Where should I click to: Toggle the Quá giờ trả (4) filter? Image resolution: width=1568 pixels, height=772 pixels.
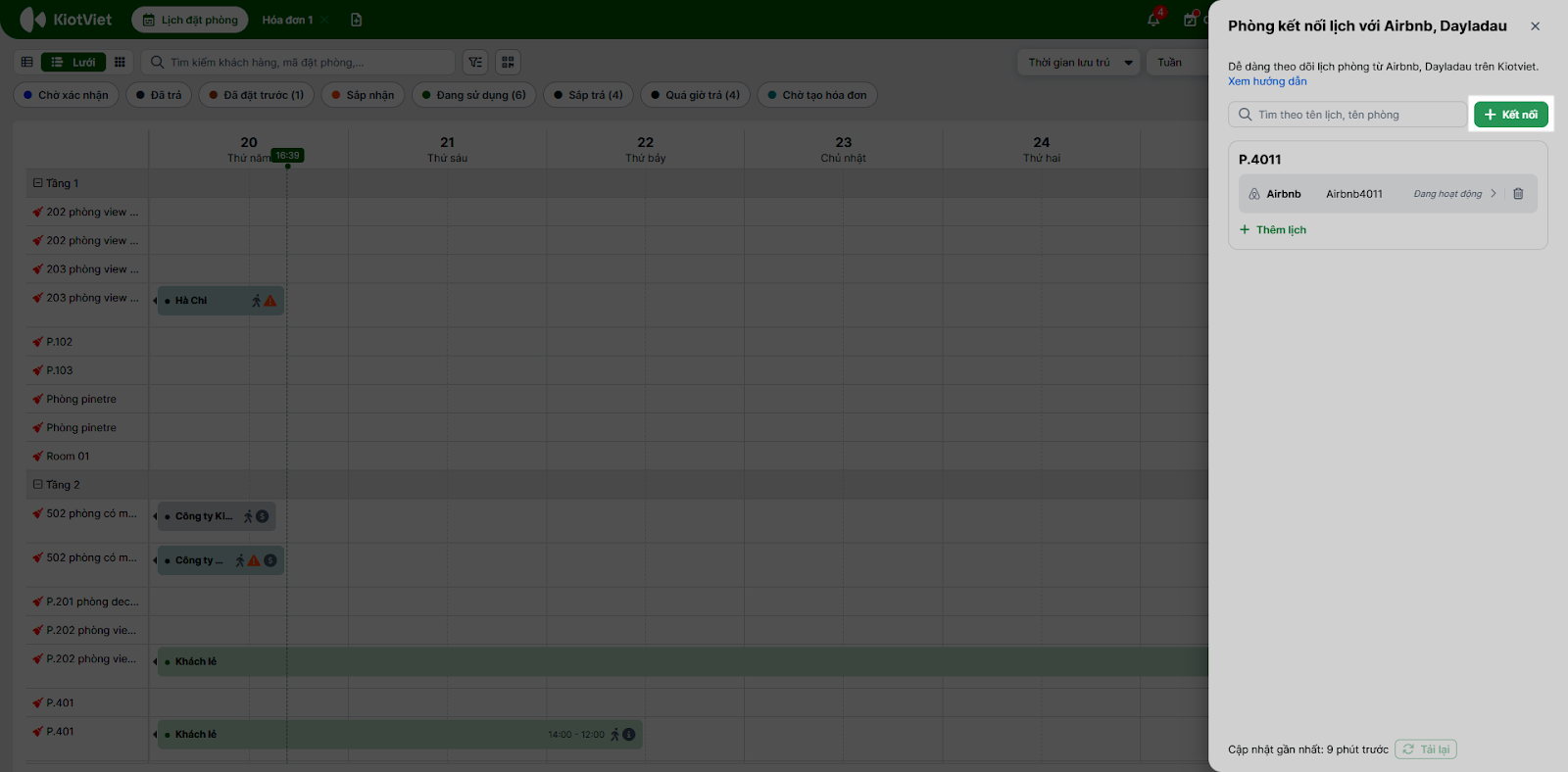696,95
